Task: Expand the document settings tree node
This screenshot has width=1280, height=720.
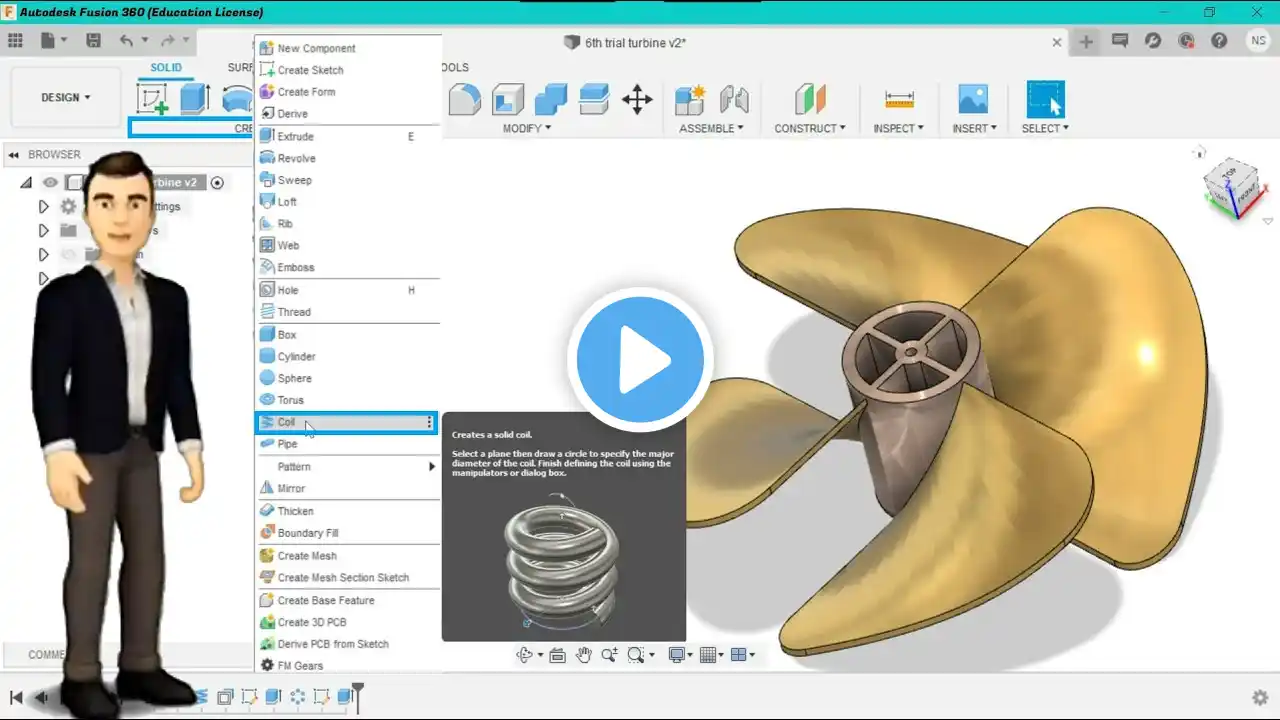Action: [x=43, y=206]
